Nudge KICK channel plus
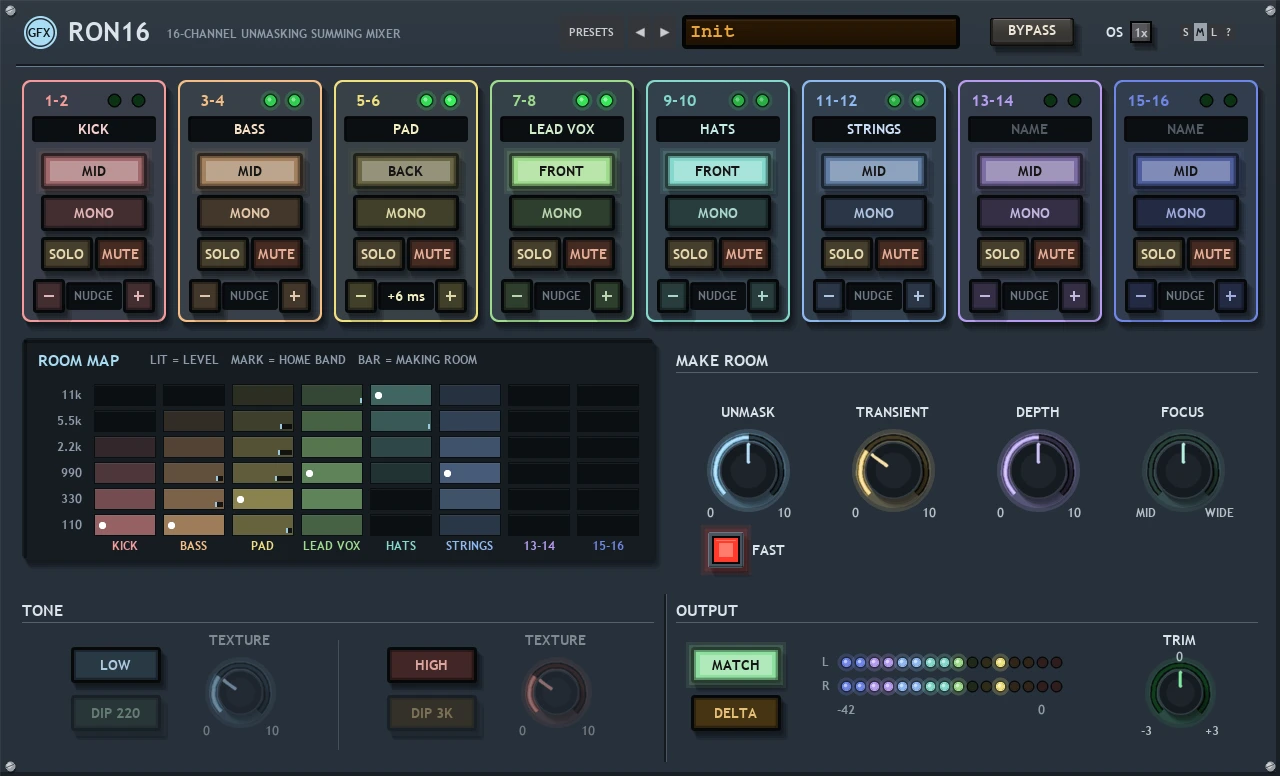This screenshot has height=776, width=1280. (x=138, y=296)
